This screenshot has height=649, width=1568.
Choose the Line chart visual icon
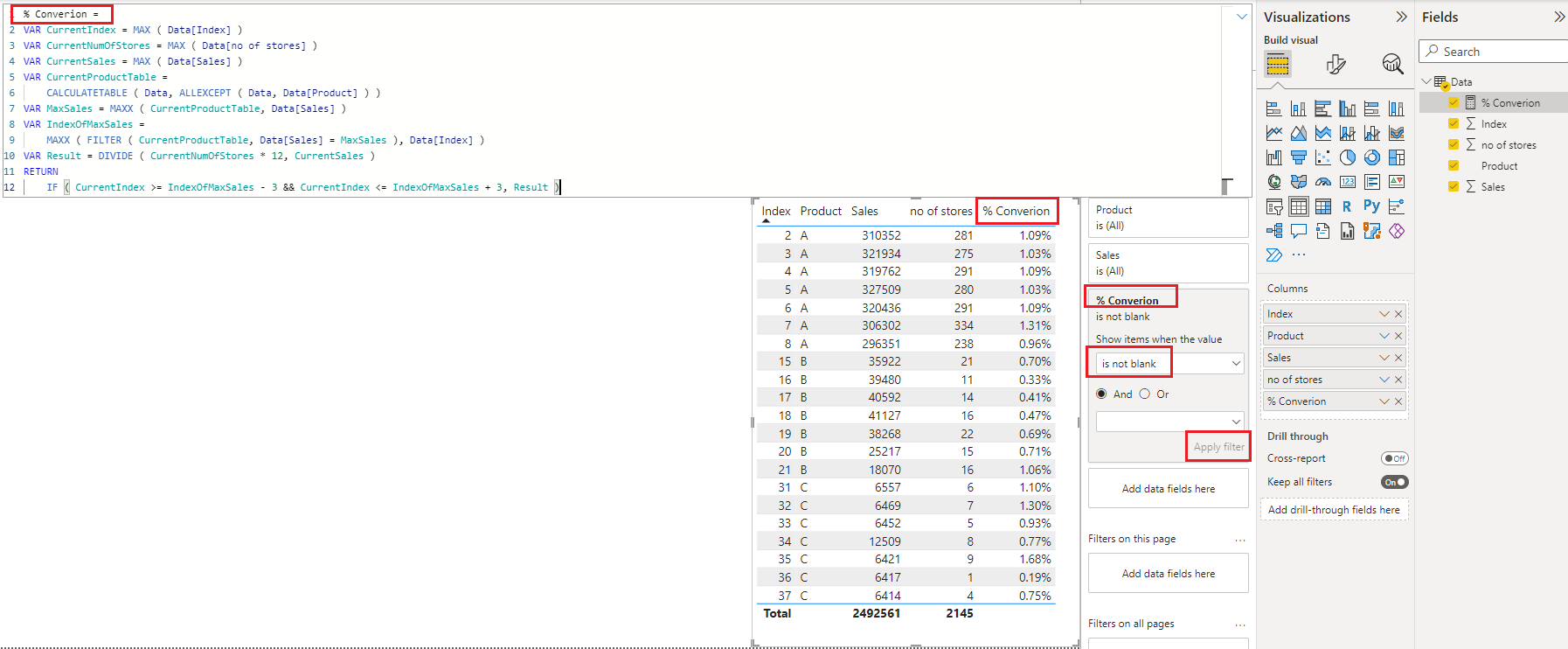click(1273, 133)
